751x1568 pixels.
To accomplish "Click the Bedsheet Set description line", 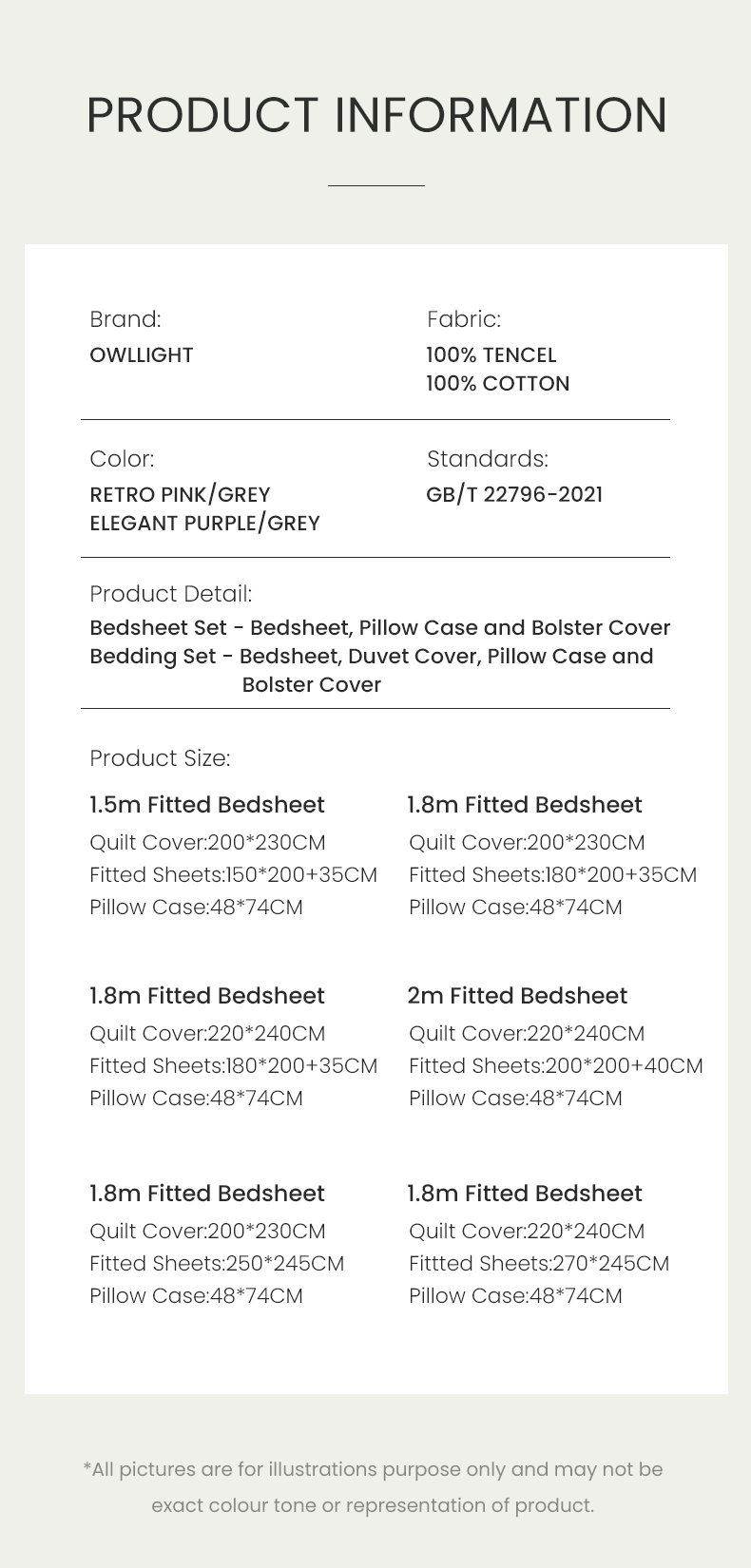I will coord(379,628).
